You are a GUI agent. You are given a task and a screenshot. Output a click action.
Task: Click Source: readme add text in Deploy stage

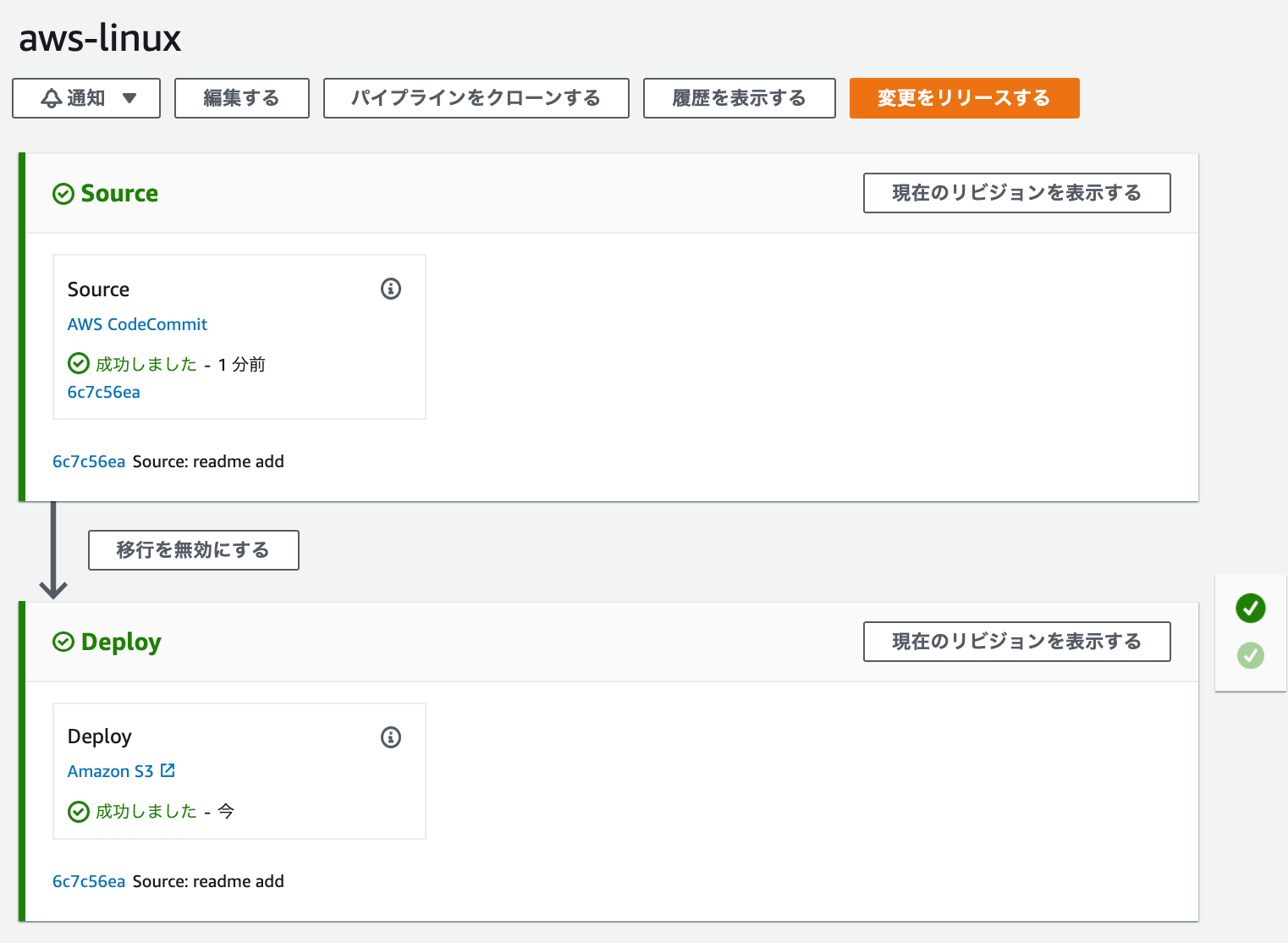coord(208,881)
